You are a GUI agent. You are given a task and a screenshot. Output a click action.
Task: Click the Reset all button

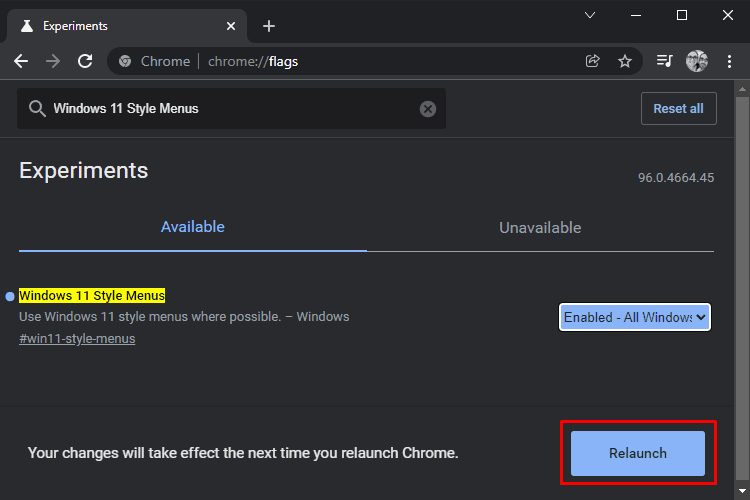tap(679, 109)
